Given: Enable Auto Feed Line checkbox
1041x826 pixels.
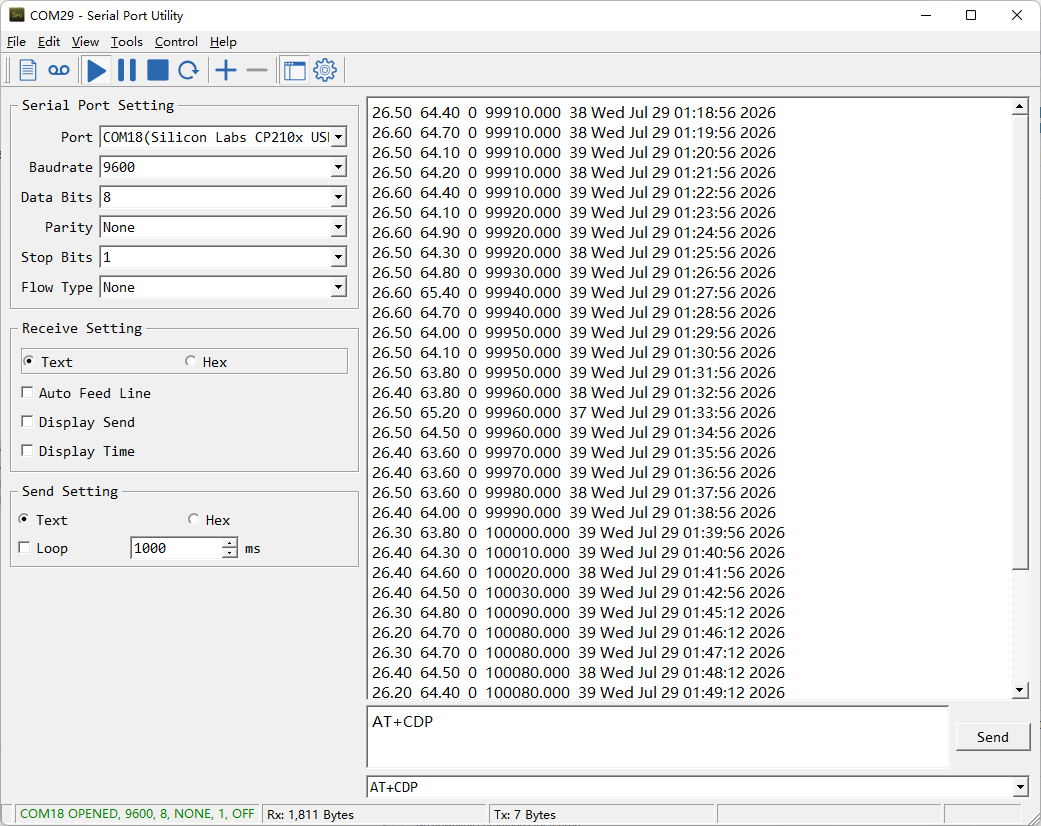Looking at the screenshot, I should 27,392.
